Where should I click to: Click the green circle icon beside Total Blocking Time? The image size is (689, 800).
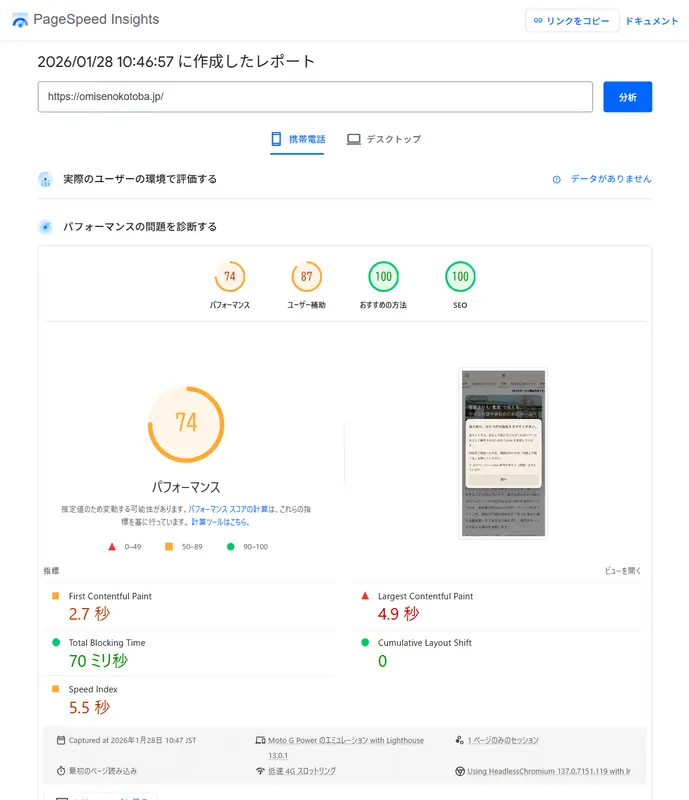click(56, 642)
